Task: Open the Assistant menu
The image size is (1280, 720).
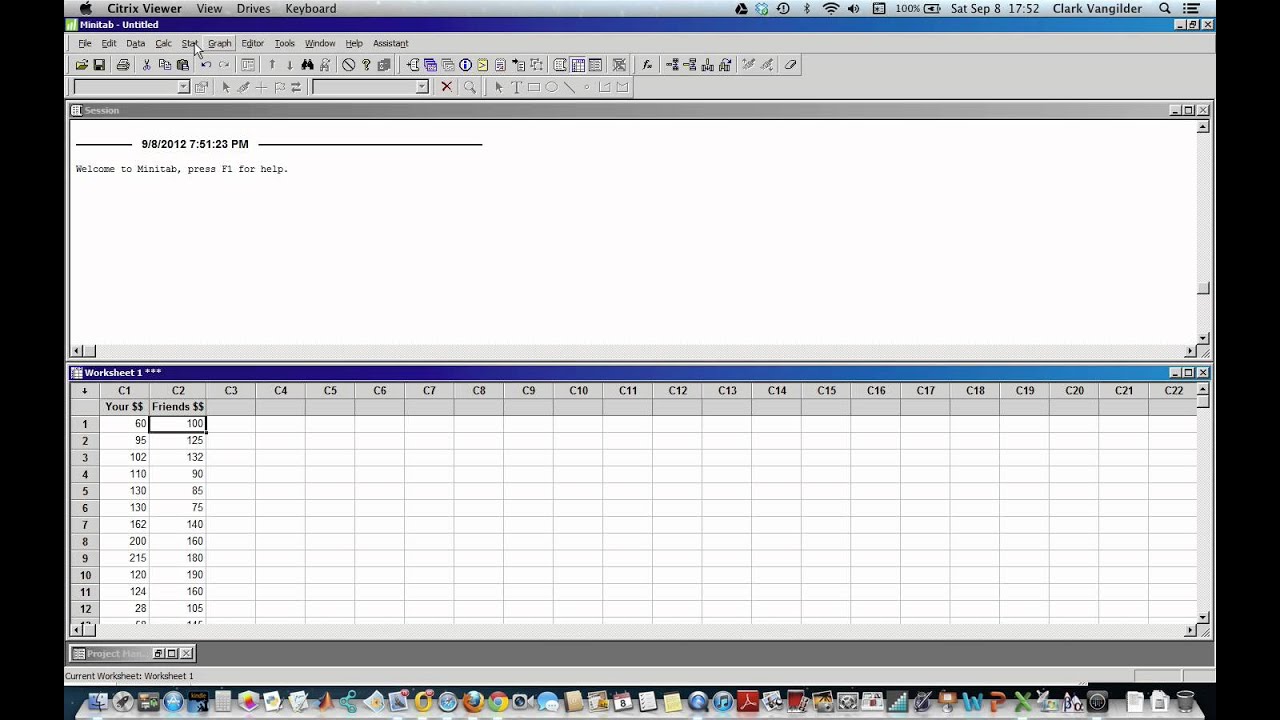Action: [391, 43]
